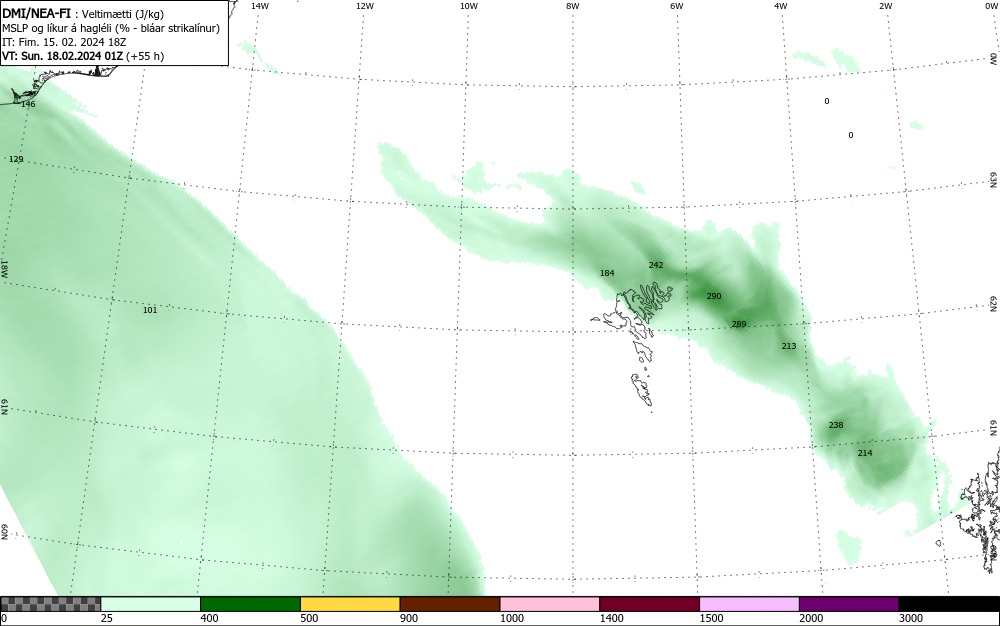Click the map value 129
Viewport: 1000px width, 626px height.
click(x=16, y=159)
